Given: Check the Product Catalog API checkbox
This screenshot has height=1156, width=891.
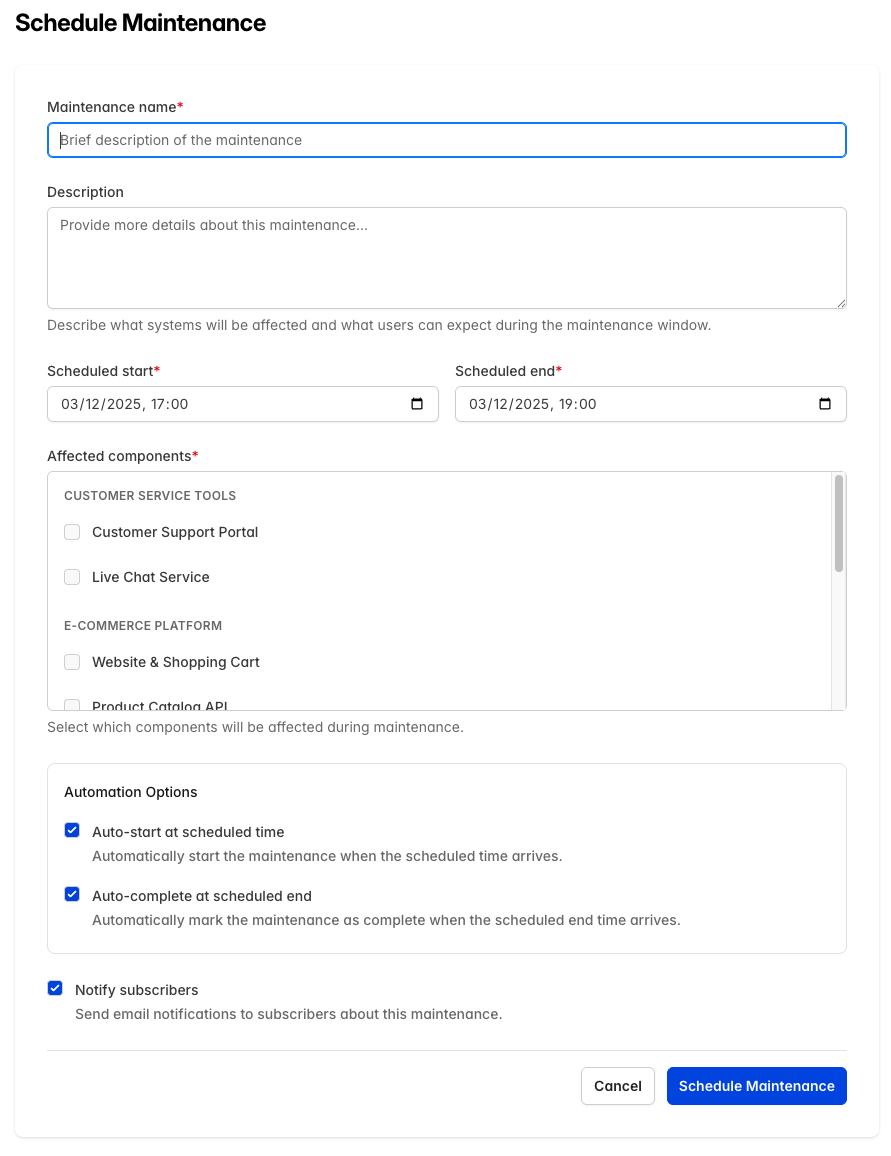Looking at the screenshot, I should pyautogui.click(x=72, y=705).
